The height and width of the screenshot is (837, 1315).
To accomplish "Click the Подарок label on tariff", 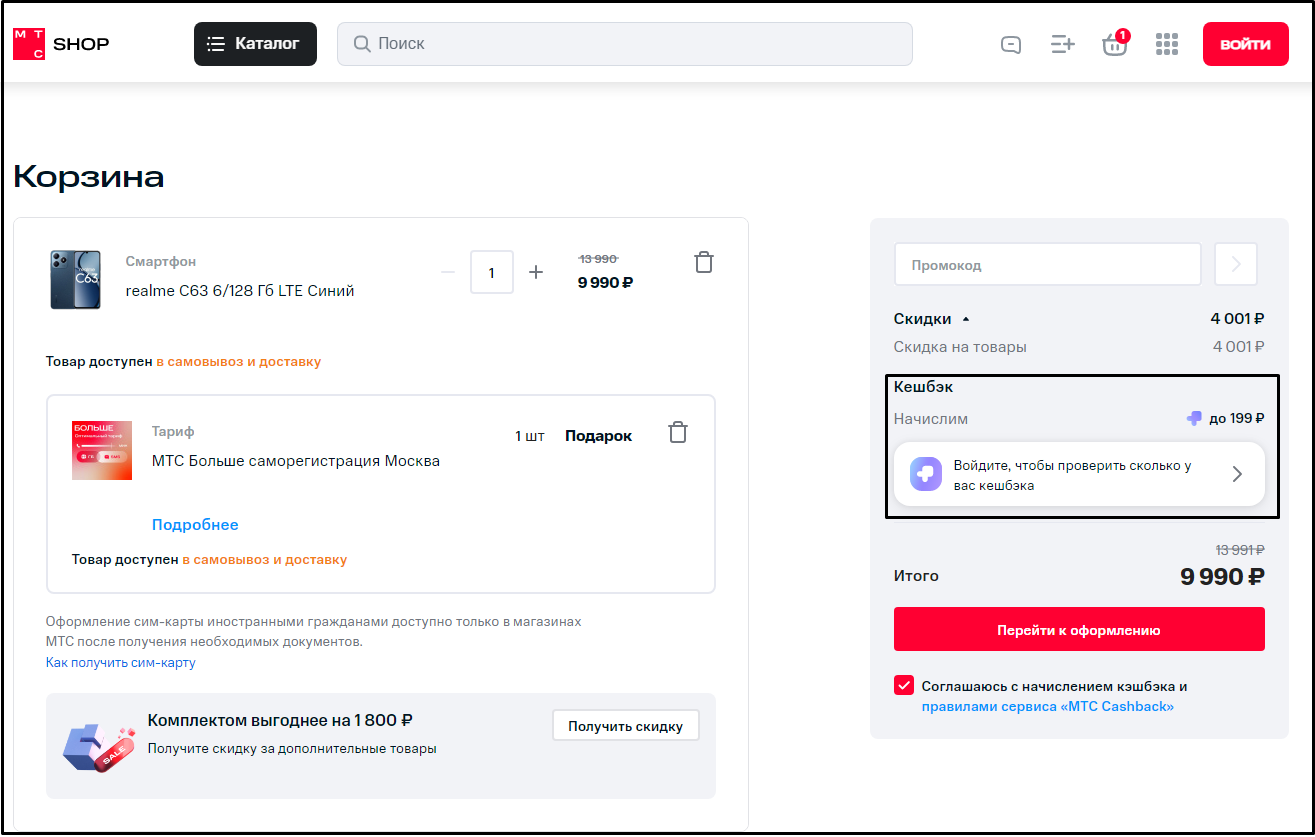I will click(598, 436).
